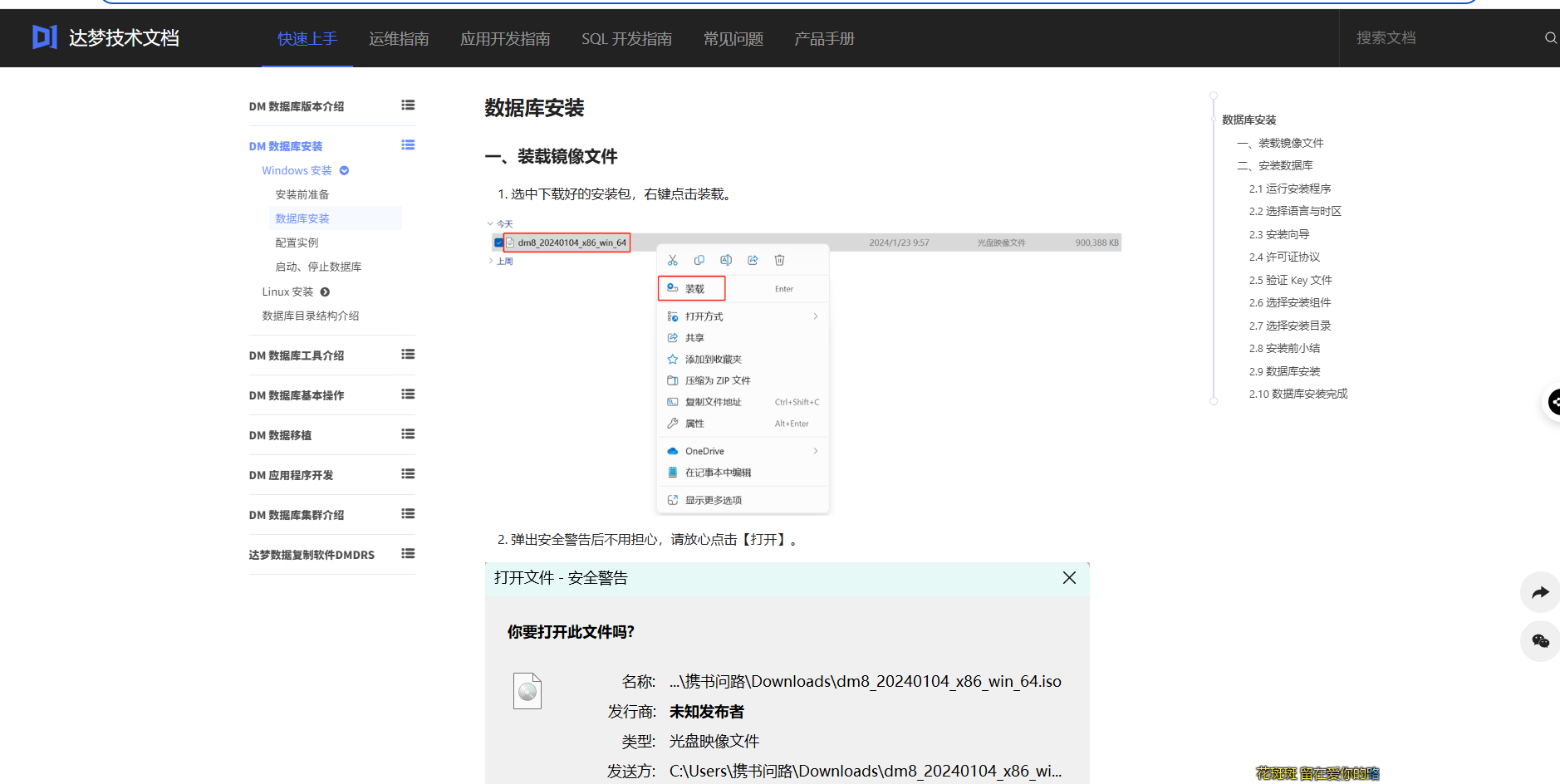The width and height of the screenshot is (1560, 784).
Task: Click the 达梦技术文档 logo icon
Action: tap(45, 37)
